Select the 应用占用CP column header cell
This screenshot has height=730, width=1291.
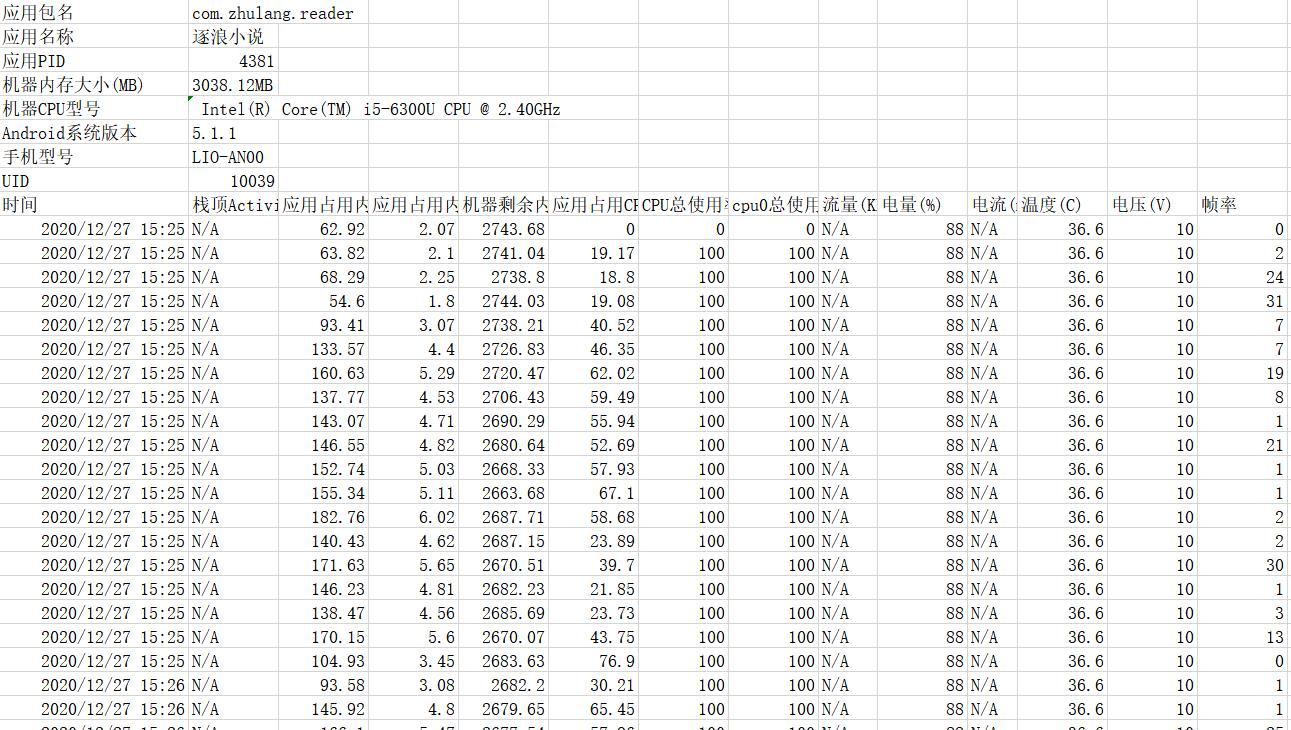point(594,205)
